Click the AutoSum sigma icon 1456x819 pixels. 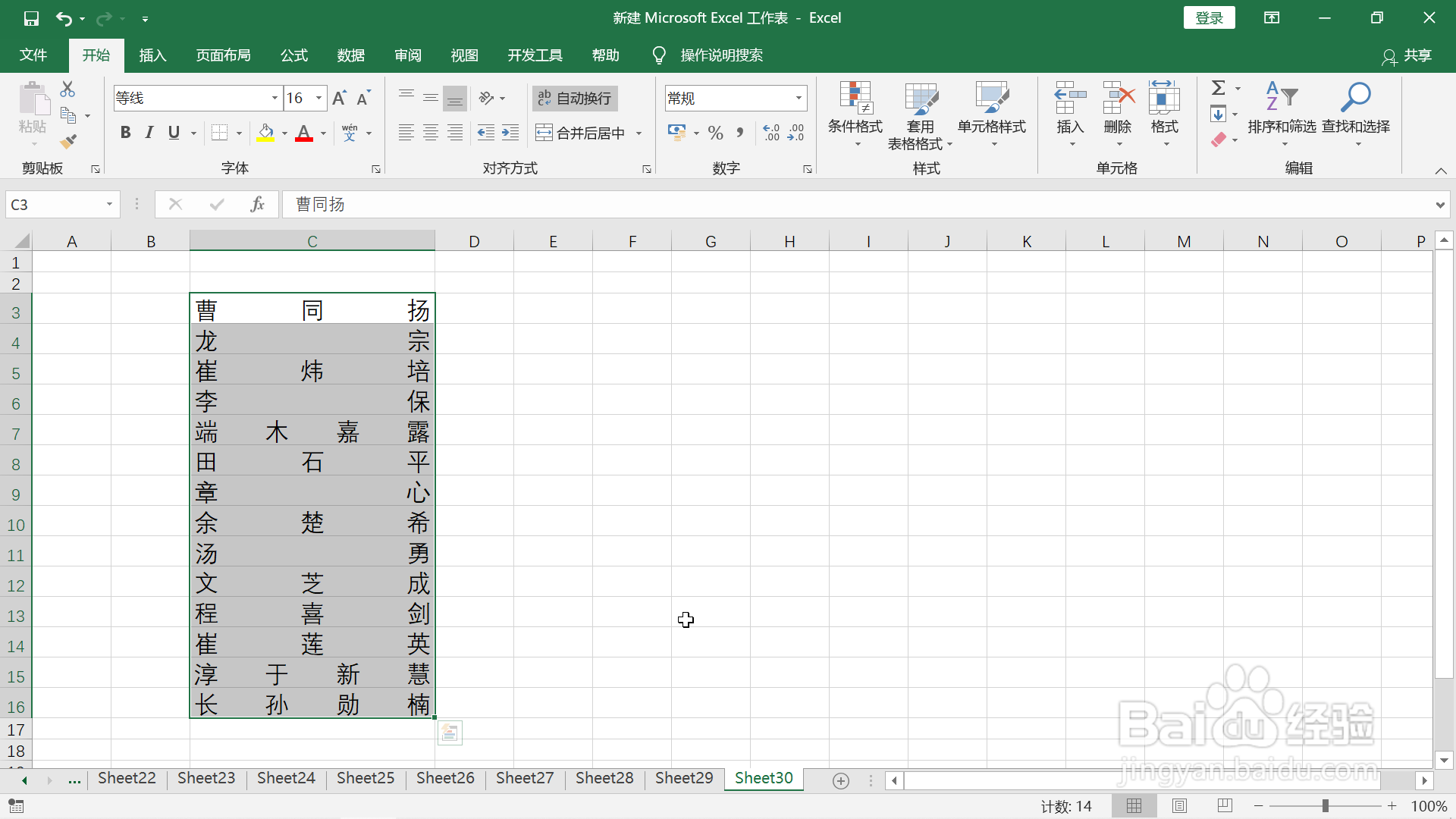[x=1218, y=89]
